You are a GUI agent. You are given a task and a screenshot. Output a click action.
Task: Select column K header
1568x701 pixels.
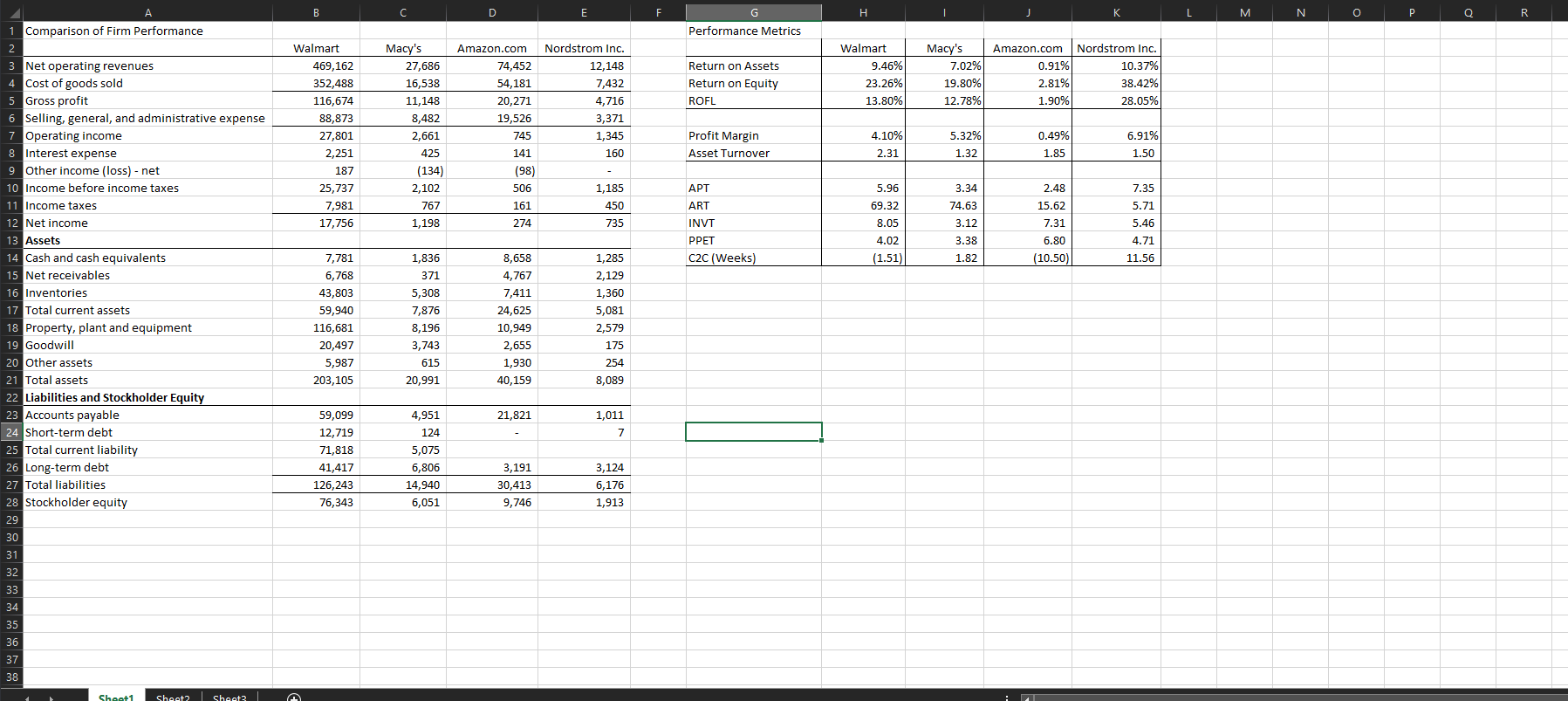click(1117, 12)
